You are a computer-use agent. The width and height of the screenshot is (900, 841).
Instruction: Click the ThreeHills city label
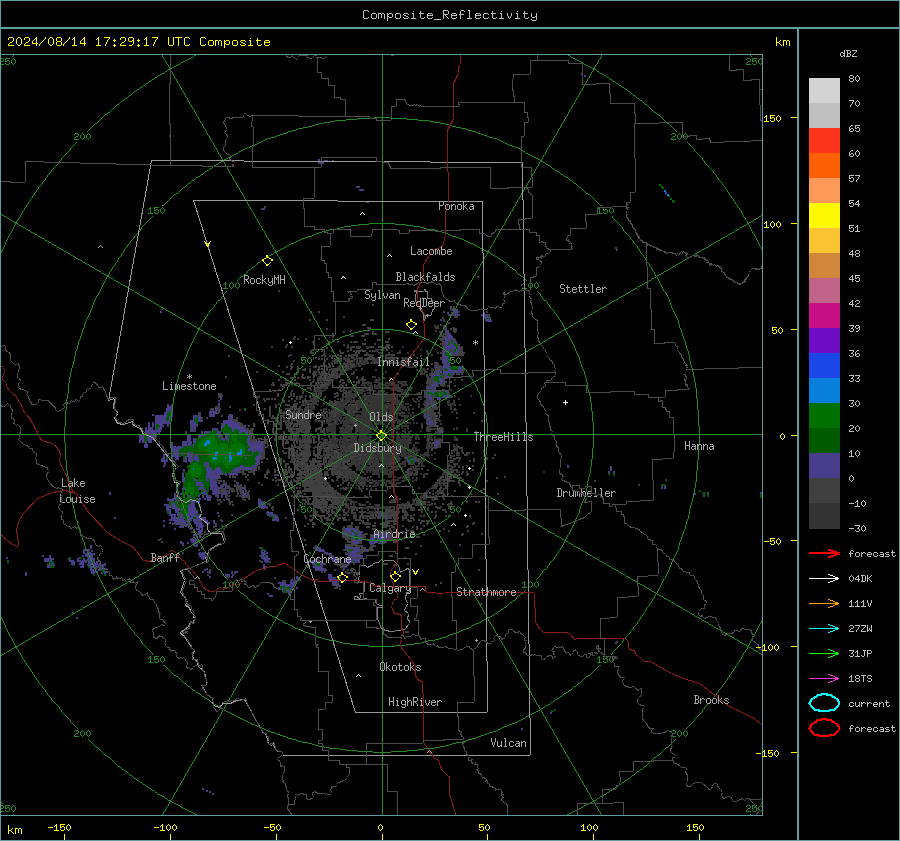[503, 437]
